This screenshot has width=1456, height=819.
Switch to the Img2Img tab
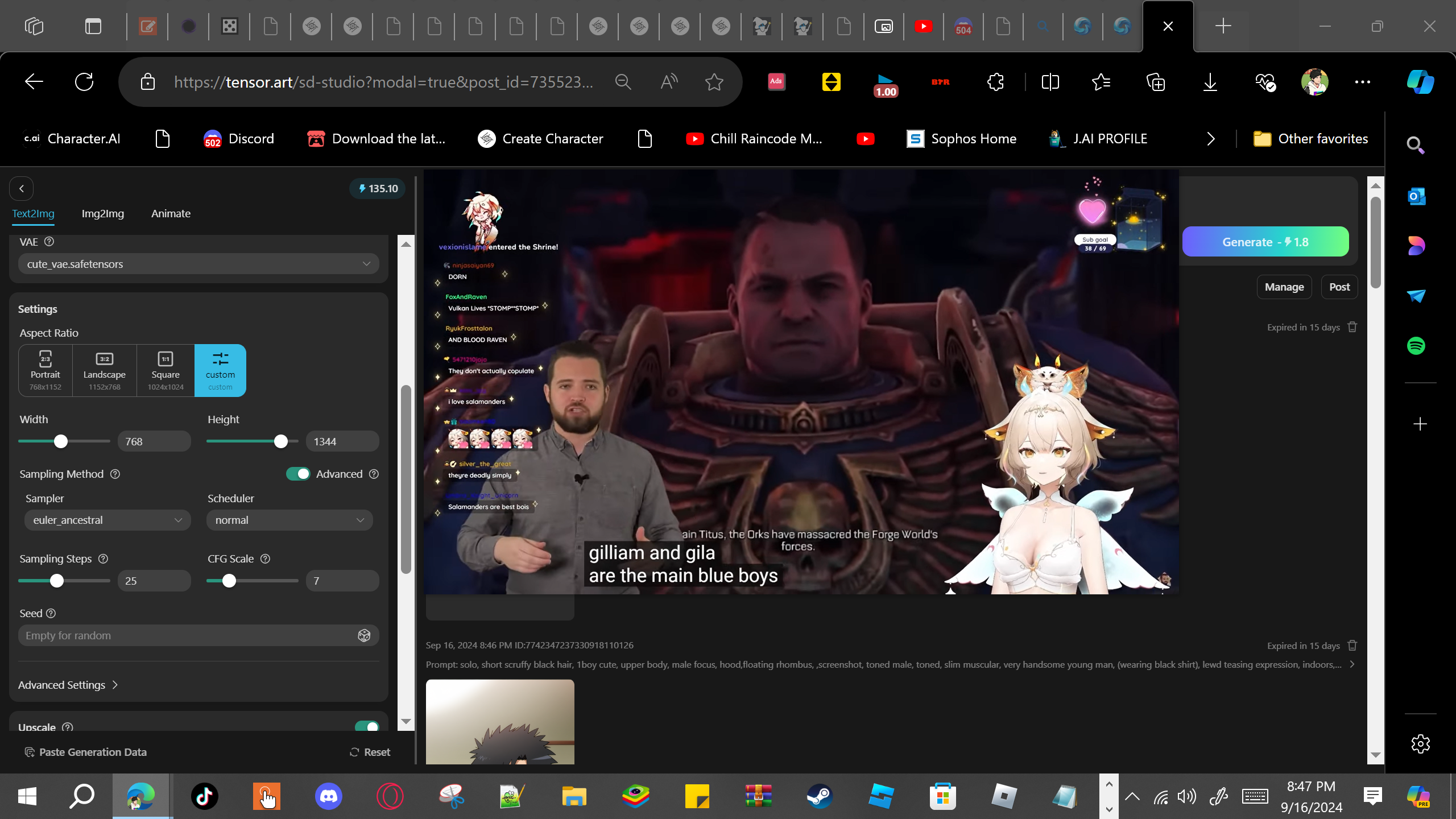[x=103, y=214]
